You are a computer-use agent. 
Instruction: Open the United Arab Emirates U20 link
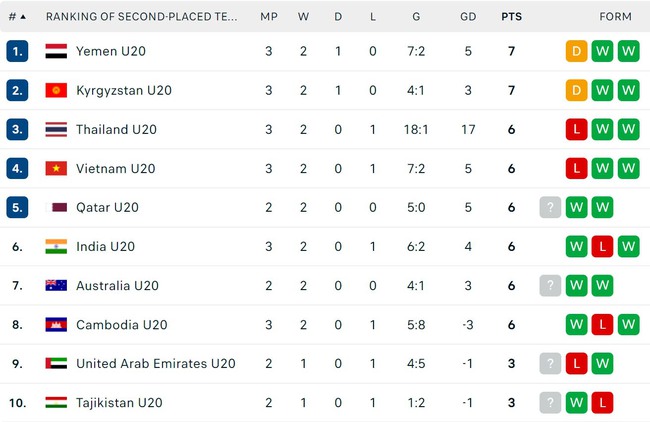[155, 363]
